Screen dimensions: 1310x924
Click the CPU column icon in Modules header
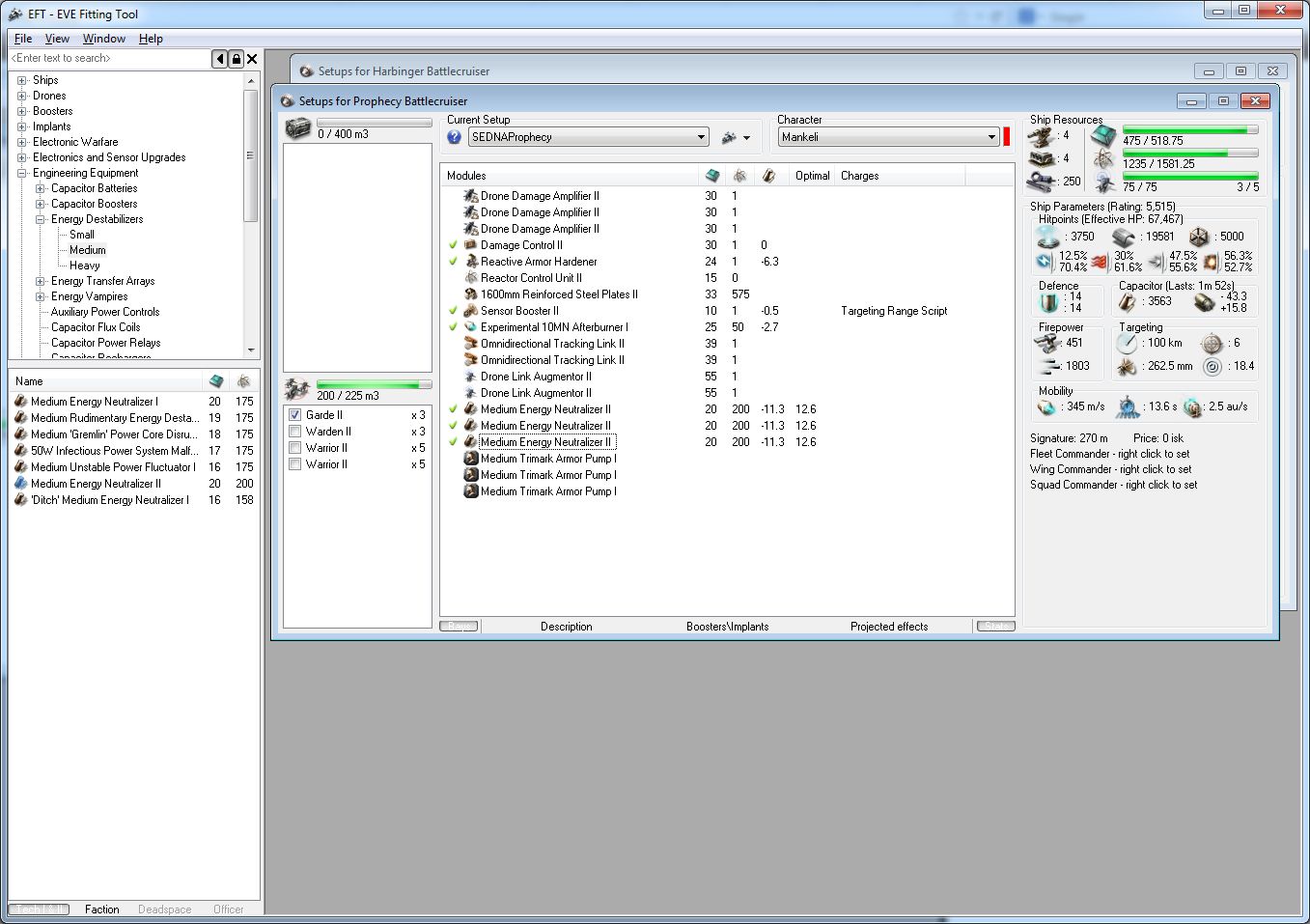click(x=712, y=176)
